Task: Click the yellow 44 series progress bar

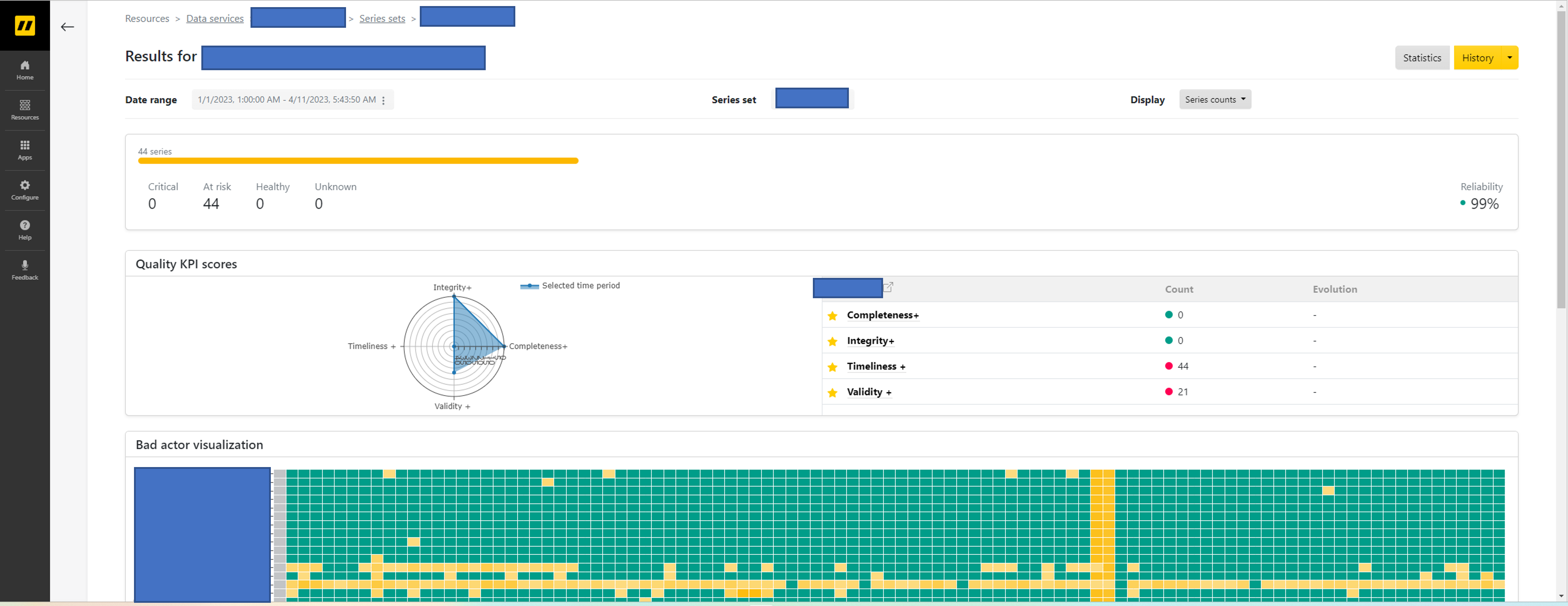Action: [x=358, y=161]
